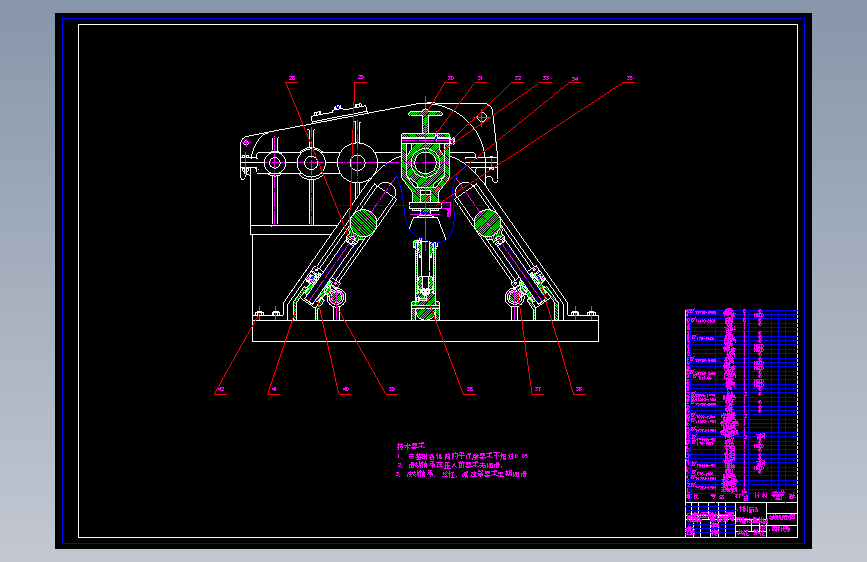Screen dimensions: 867x562
Task: Click callout label 36 at bottom right
Action: [x=579, y=389]
